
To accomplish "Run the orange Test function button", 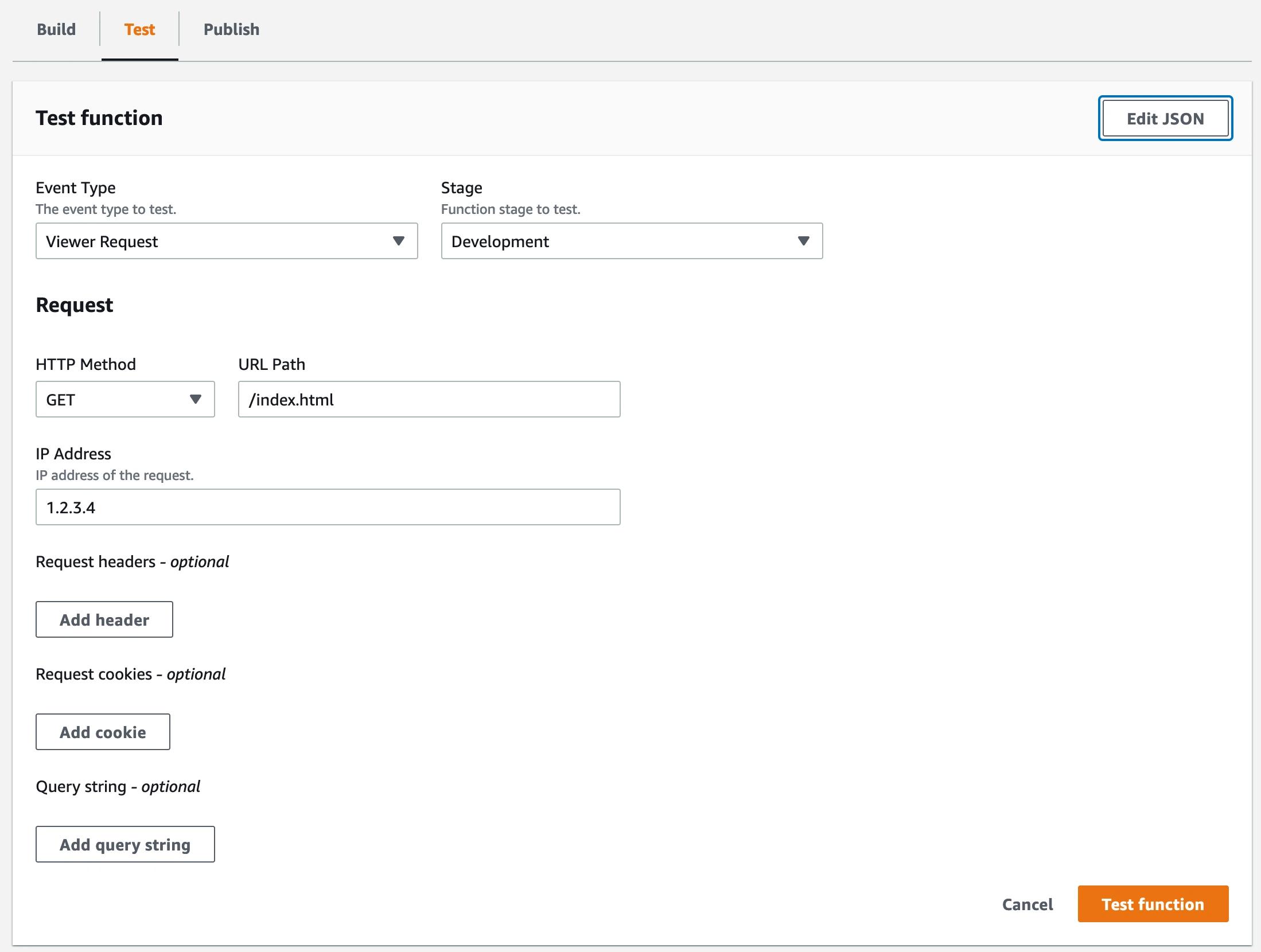I will [x=1153, y=904].
